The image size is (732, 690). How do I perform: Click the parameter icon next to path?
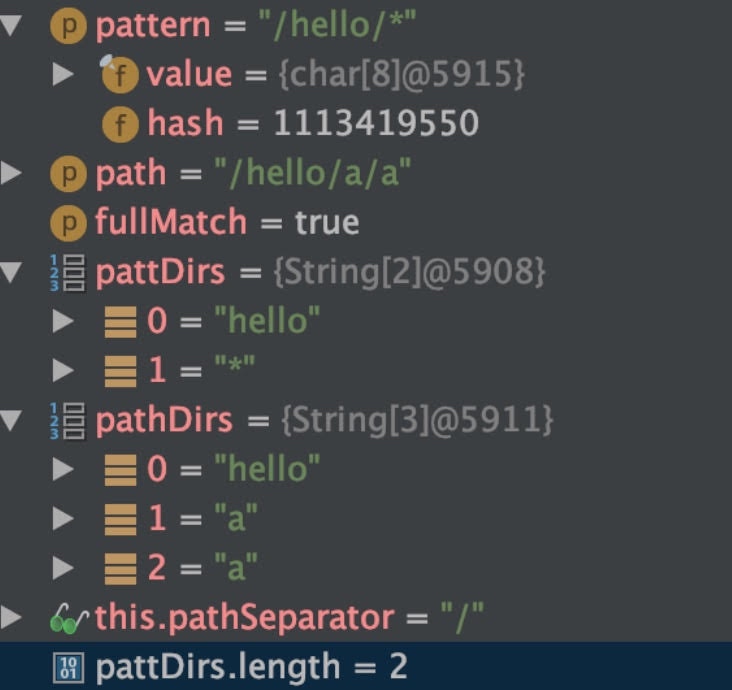coord(66,174)
